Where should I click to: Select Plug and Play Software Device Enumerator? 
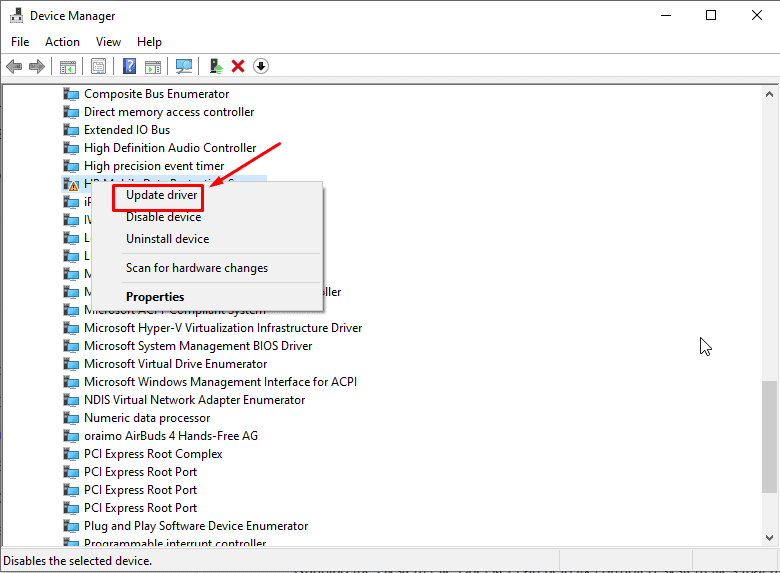click(x=196, y=526)
